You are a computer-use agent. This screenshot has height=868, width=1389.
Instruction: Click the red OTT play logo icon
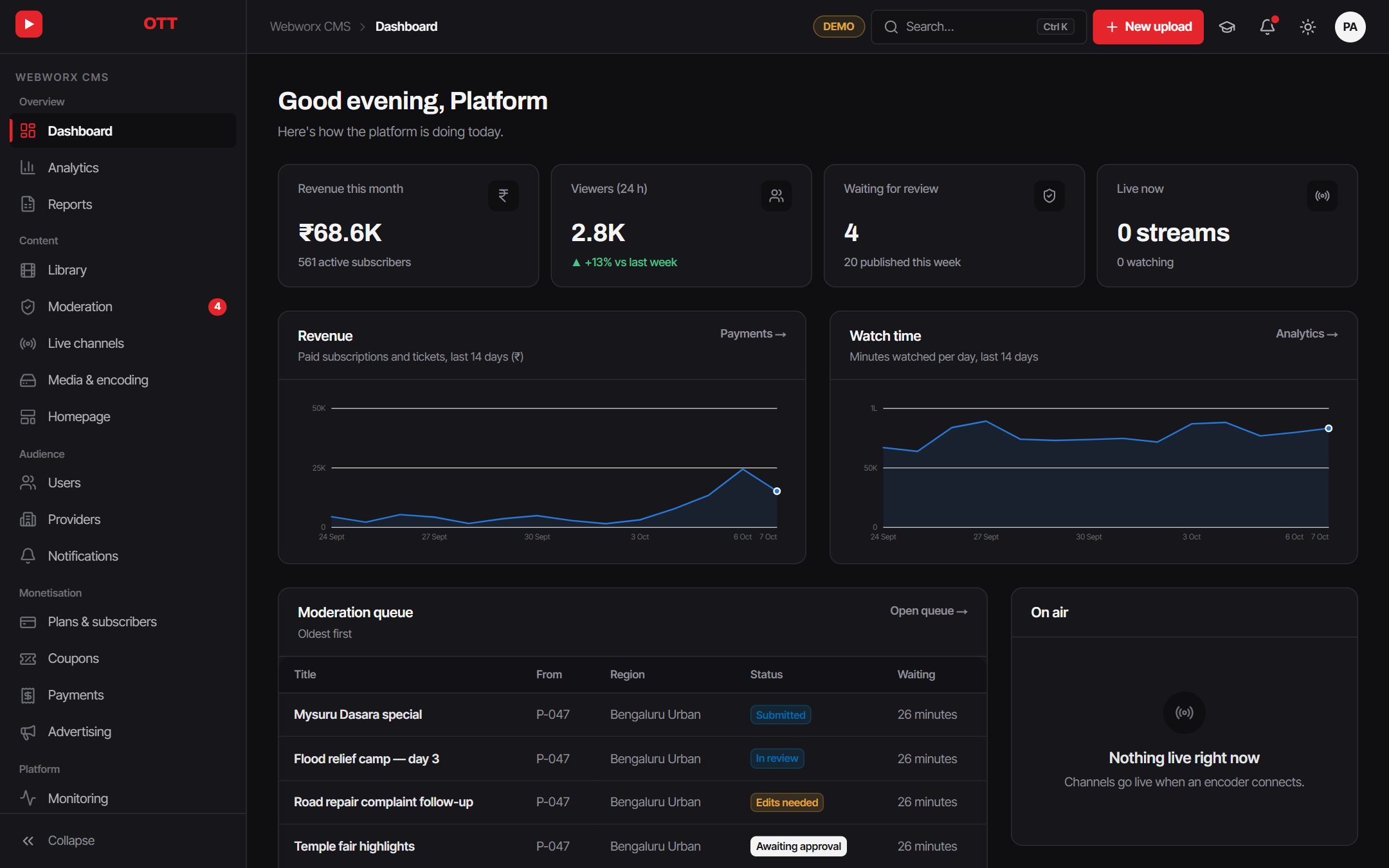29,24
